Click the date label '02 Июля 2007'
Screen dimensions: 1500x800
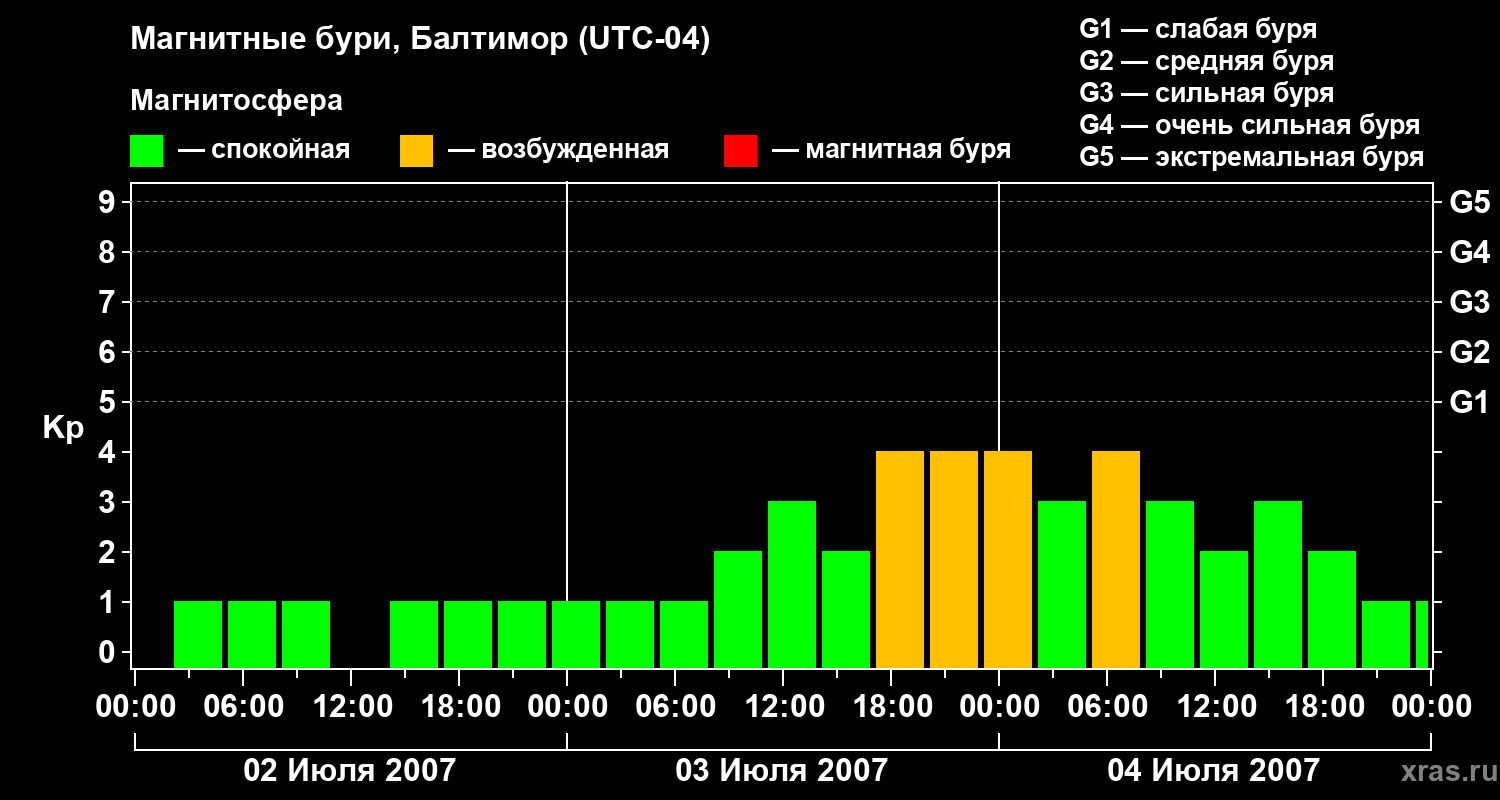(x=350, y=770)
